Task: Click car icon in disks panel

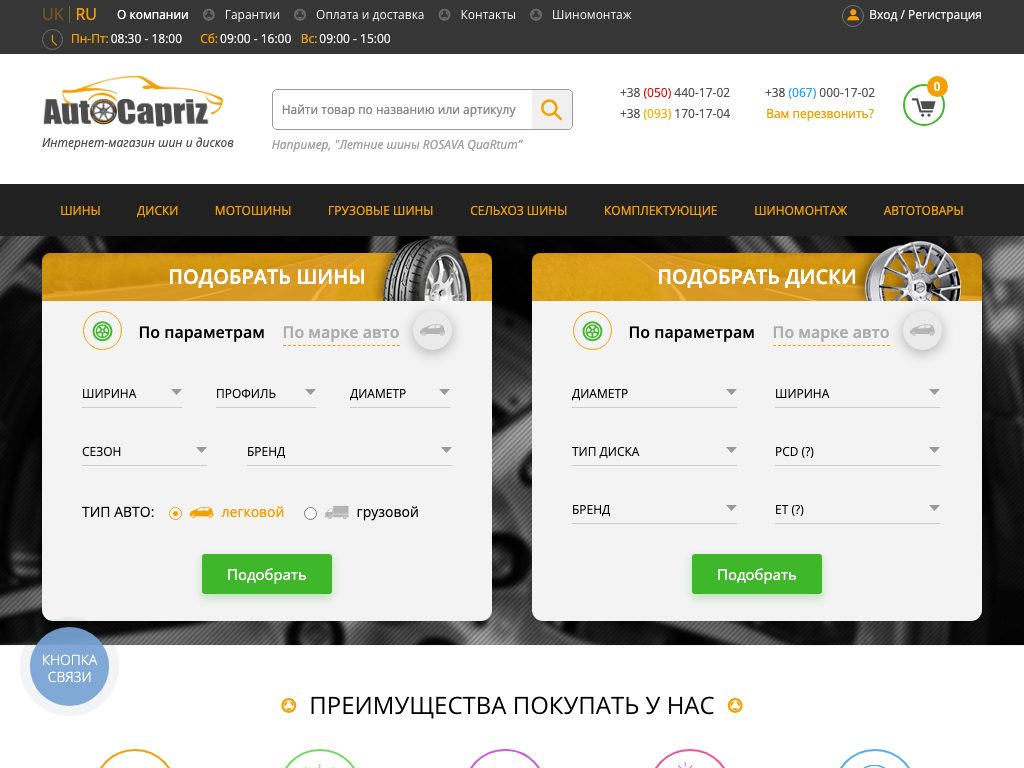Action: pos(922,330)
